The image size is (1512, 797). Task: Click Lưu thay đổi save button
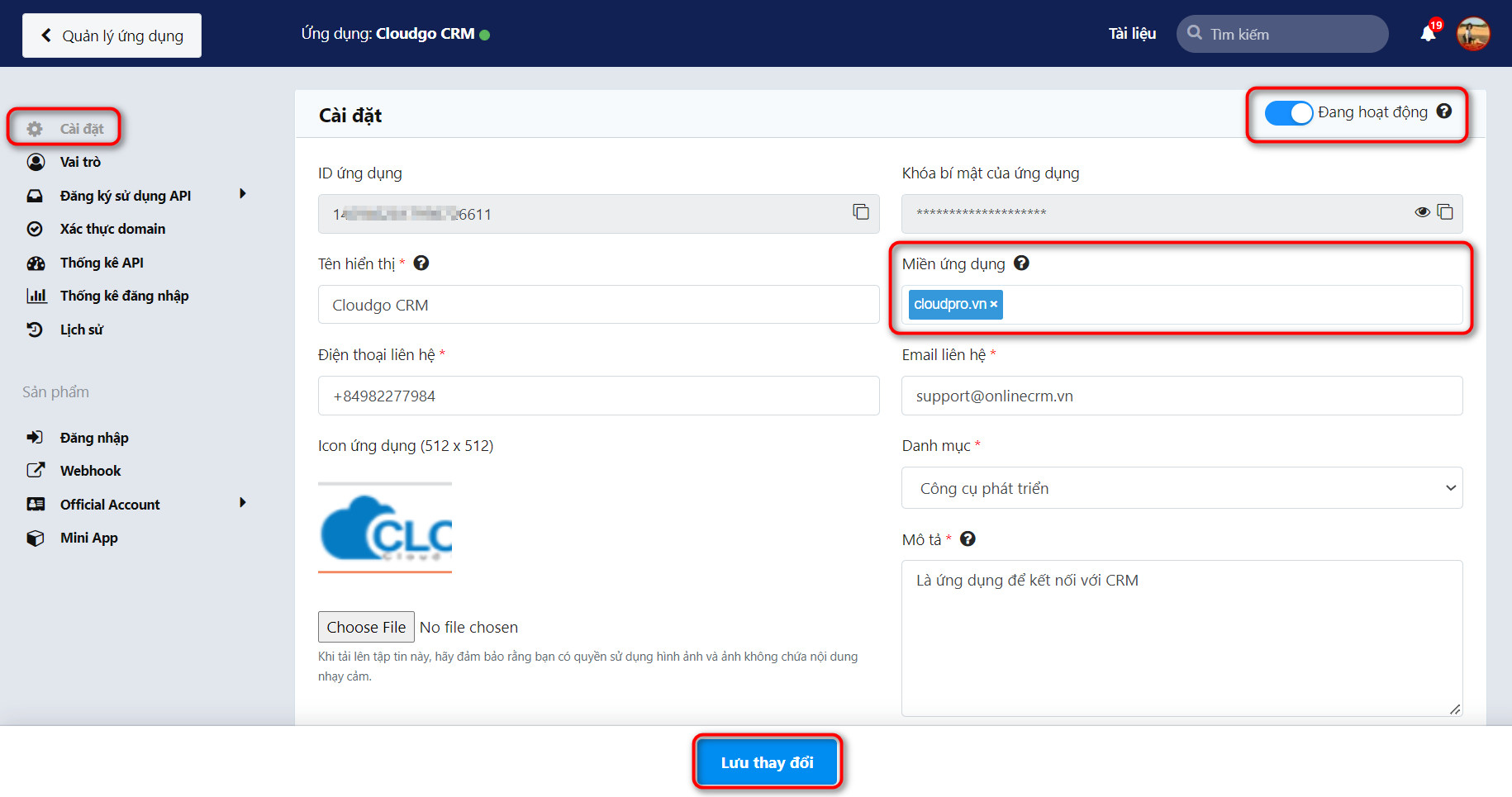(x=768, y=762)
